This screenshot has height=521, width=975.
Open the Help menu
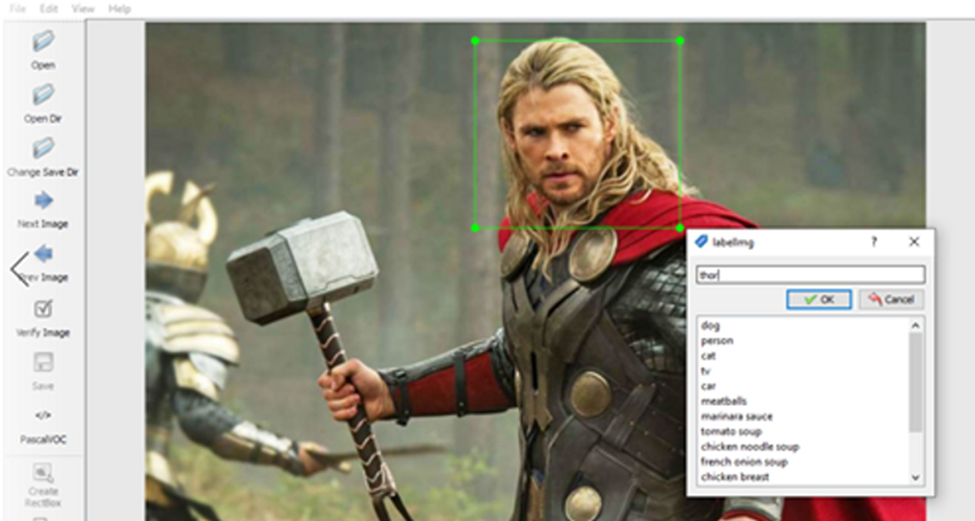click(x=119, y=9)
